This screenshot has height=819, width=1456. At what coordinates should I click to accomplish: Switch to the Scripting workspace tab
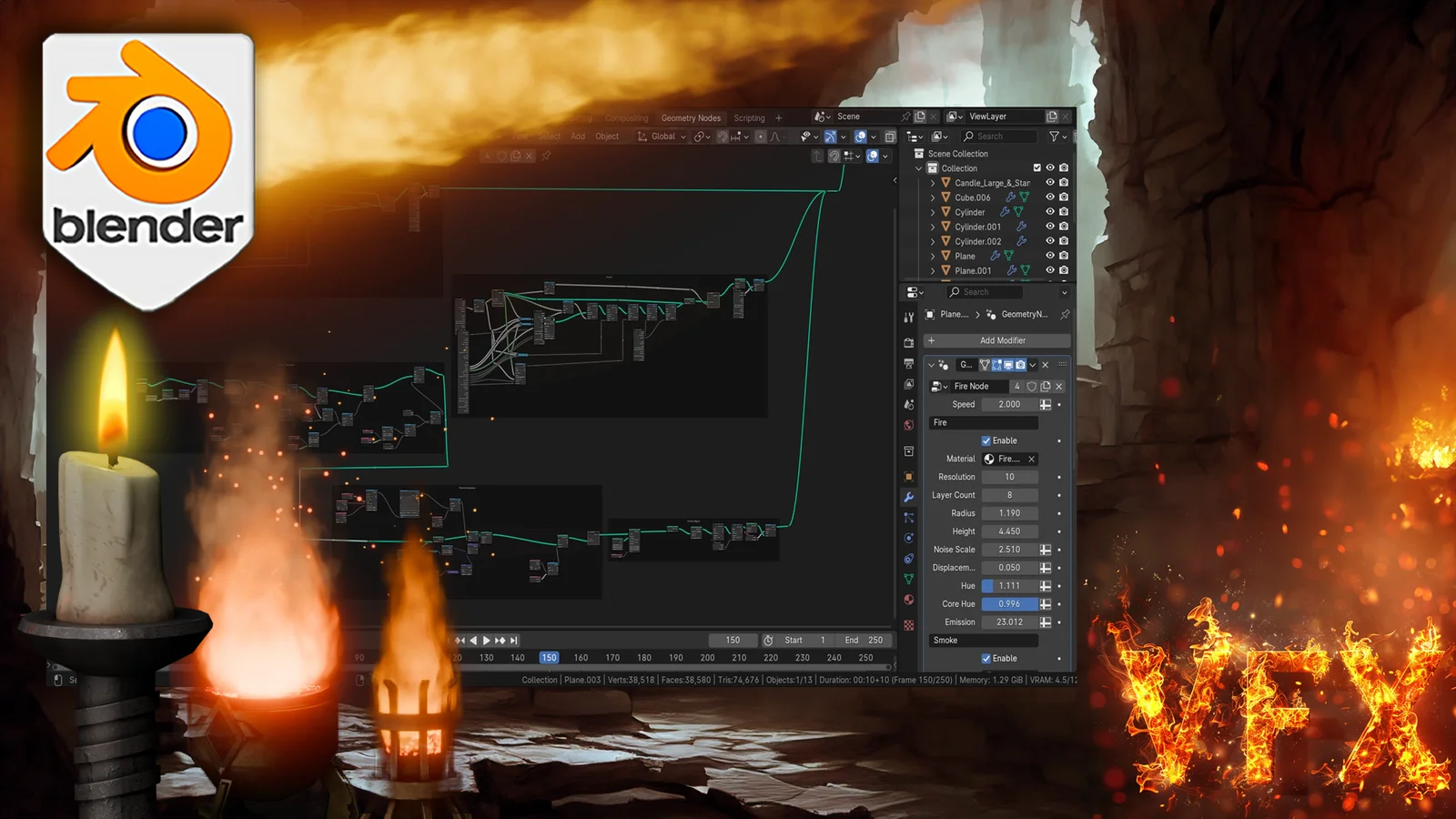749,117
